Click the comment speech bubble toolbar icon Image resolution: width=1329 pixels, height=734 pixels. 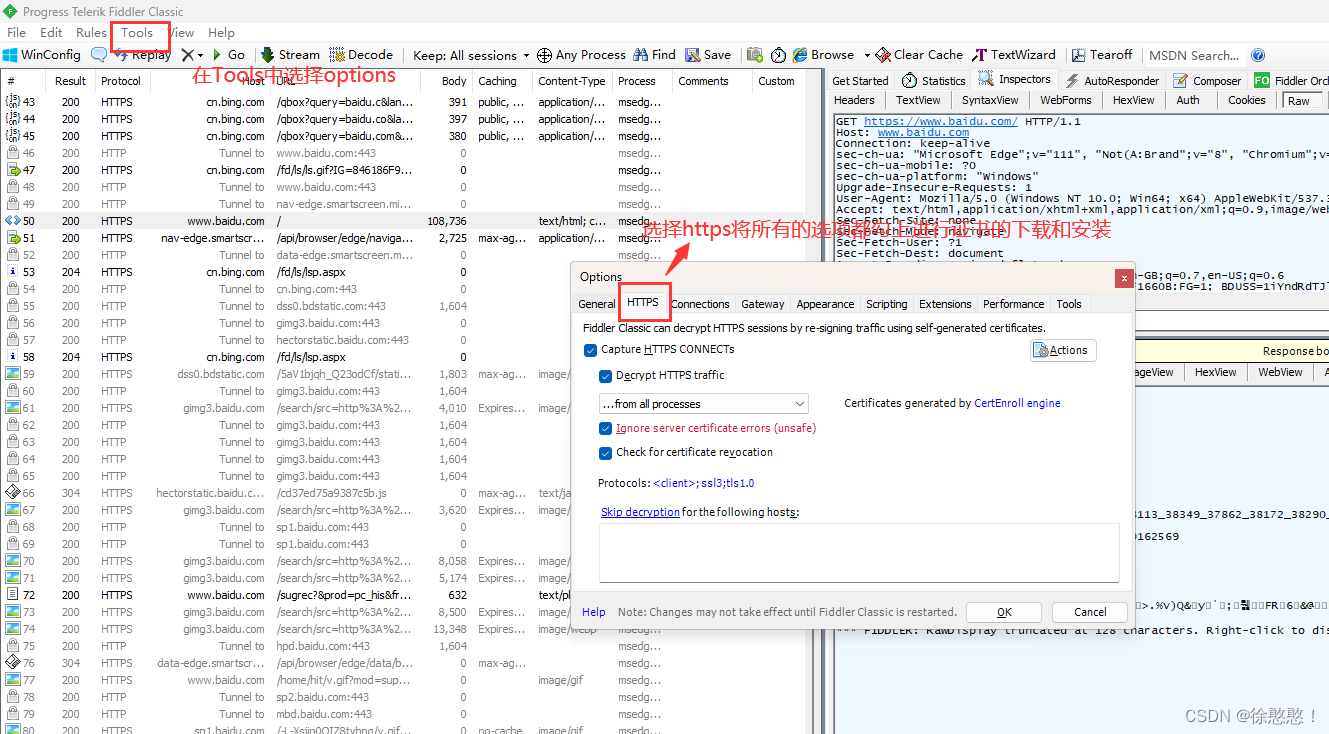(99, 55)
